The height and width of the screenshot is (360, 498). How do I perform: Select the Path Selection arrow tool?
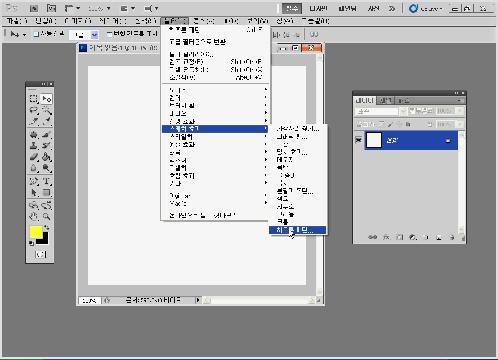[x=34, y=193]
